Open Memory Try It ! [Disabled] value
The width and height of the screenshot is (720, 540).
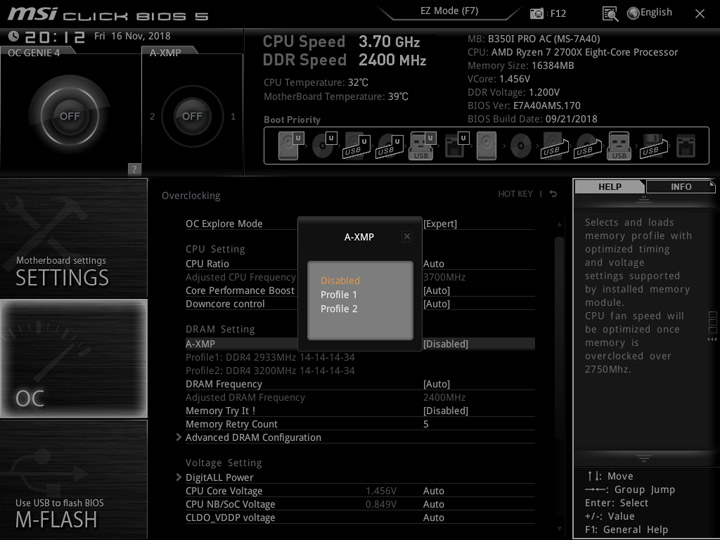click(x=445, y=411)
